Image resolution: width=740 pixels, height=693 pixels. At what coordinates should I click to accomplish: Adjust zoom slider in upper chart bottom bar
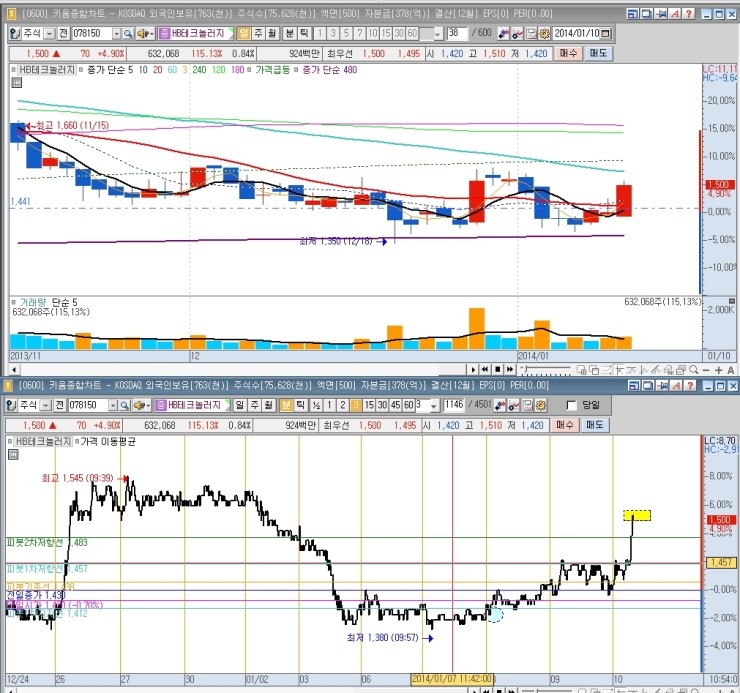[545, 370]
